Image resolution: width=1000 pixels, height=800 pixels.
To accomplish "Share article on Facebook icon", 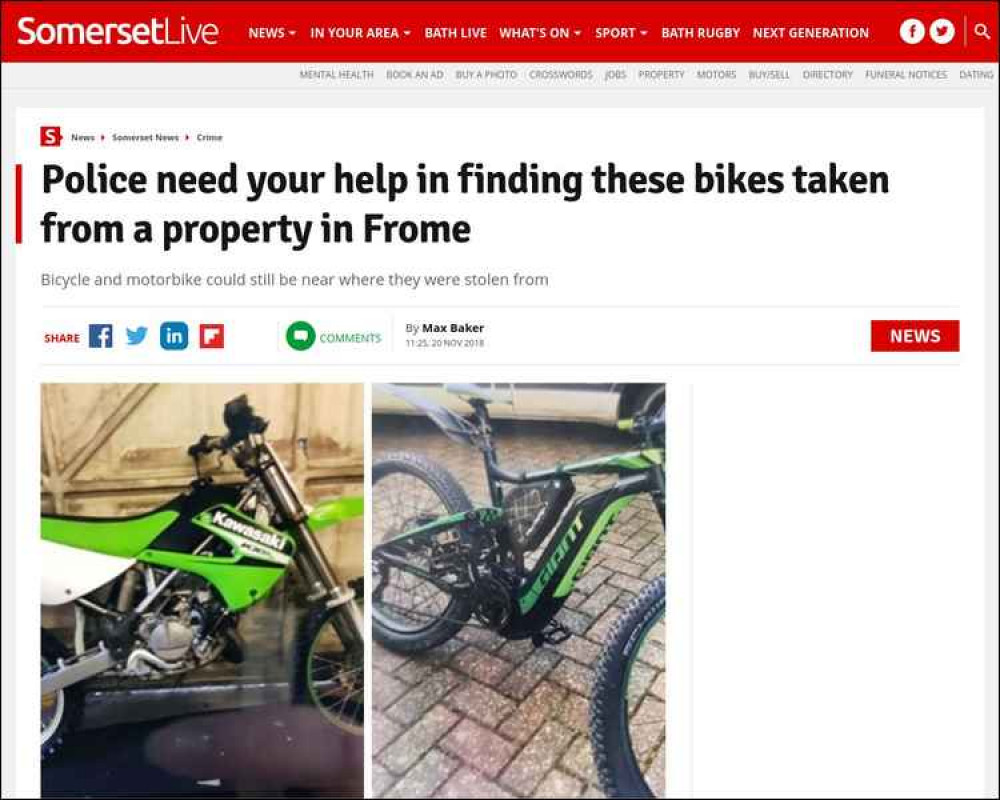I will (100, 336).
